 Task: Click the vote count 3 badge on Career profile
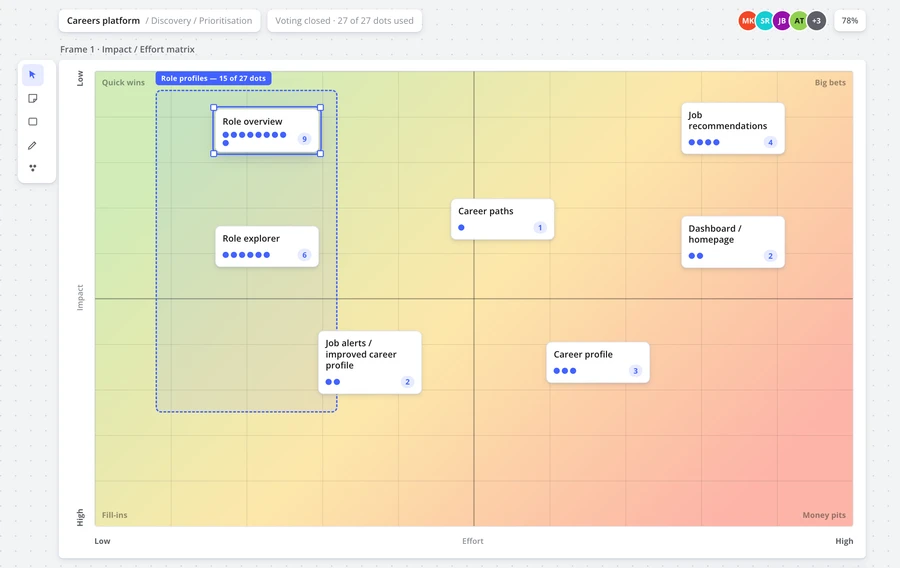[635, 371]
